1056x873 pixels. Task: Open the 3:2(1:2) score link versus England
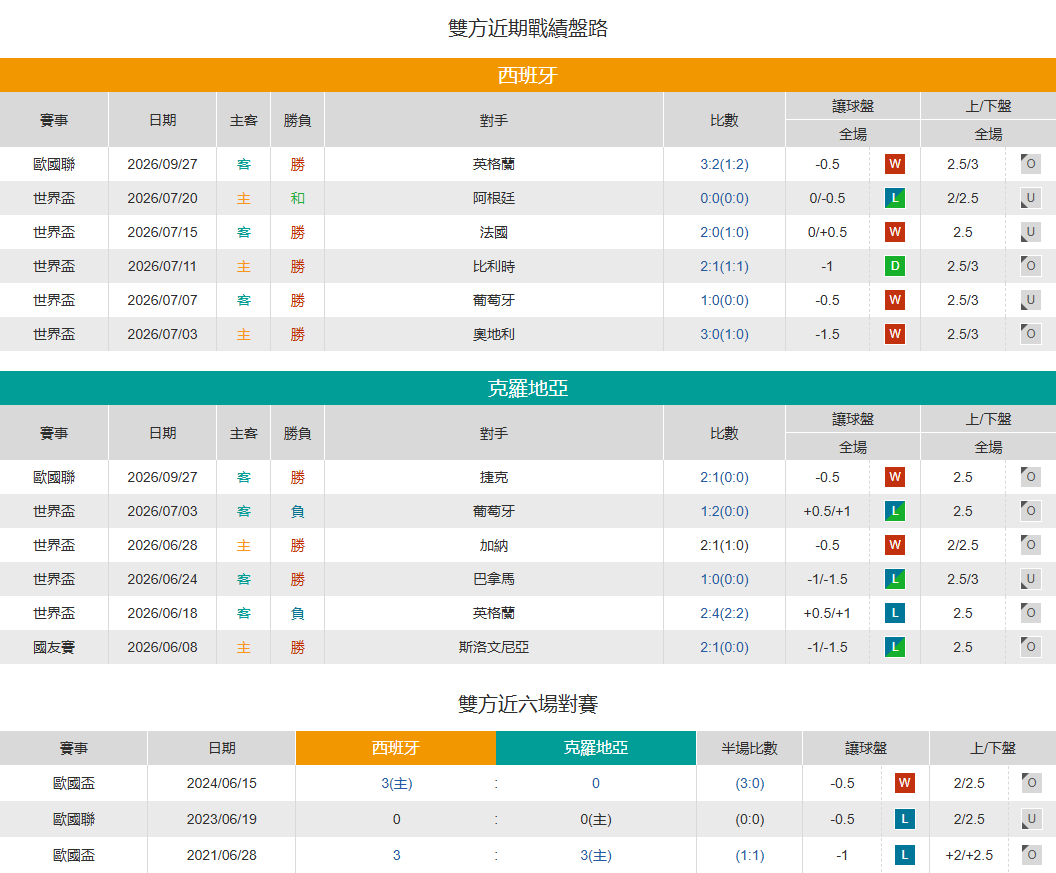point(724,164)
